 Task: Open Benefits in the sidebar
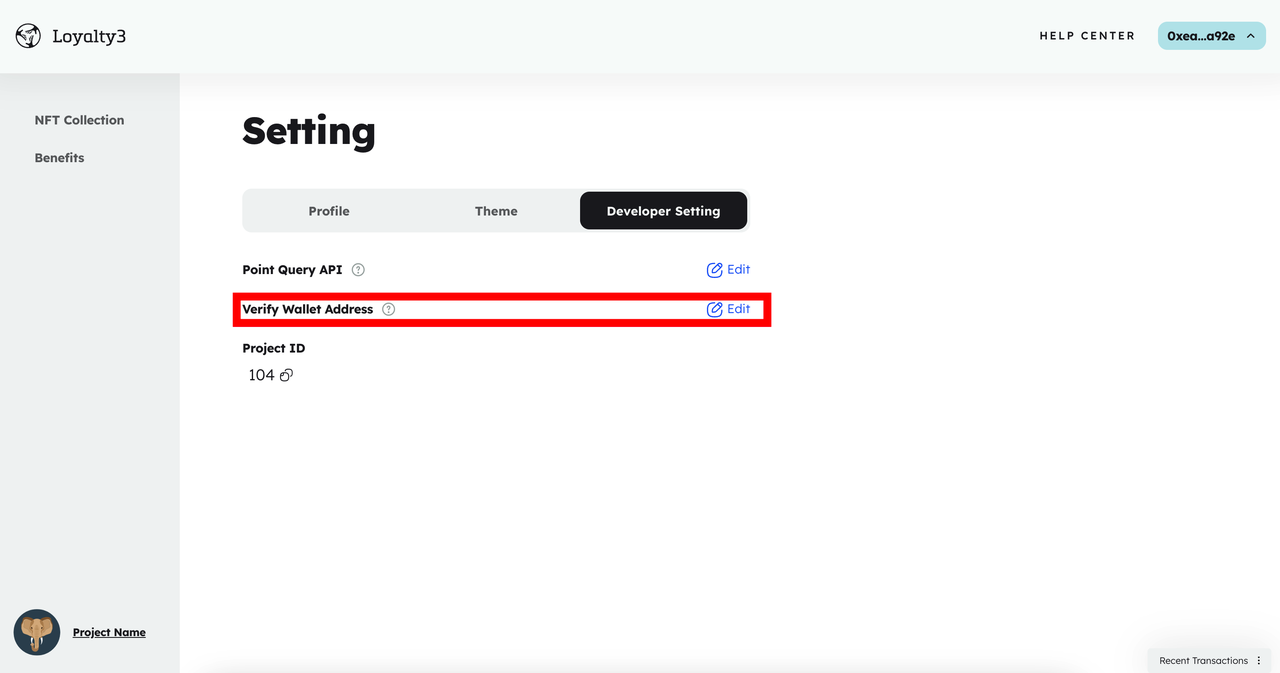(59, 158)
